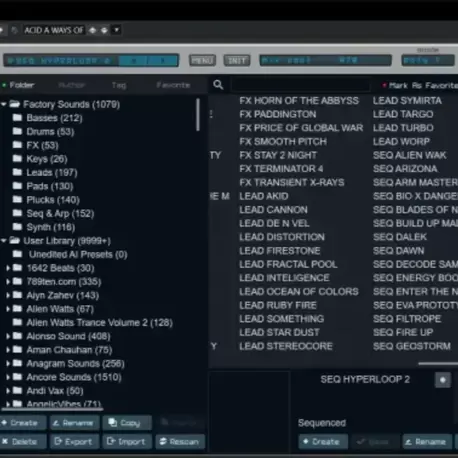
Task: Click the FX folder icon
Action: point(17,145)
